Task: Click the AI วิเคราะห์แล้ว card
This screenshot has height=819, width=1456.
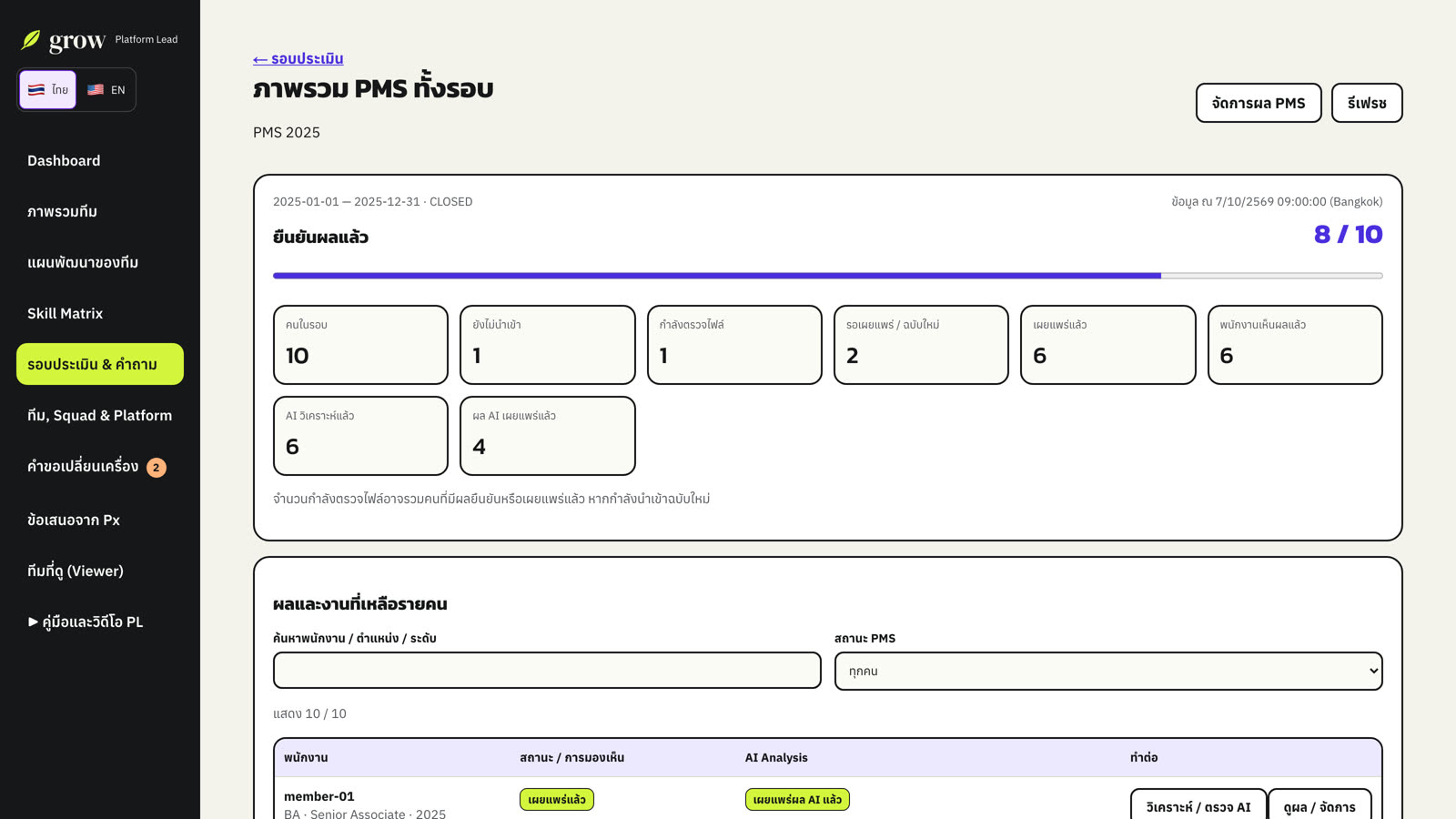Action: (360, 436)
